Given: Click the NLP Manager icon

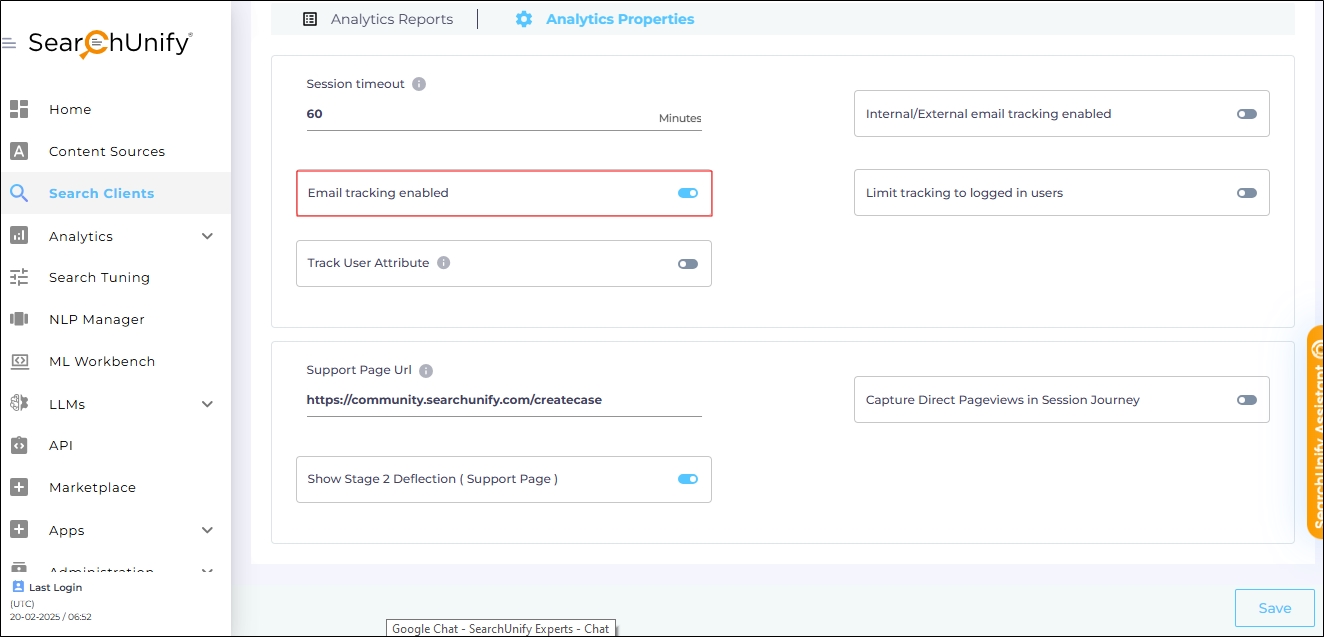Looking at the screenshot, I should click(19, 319).
